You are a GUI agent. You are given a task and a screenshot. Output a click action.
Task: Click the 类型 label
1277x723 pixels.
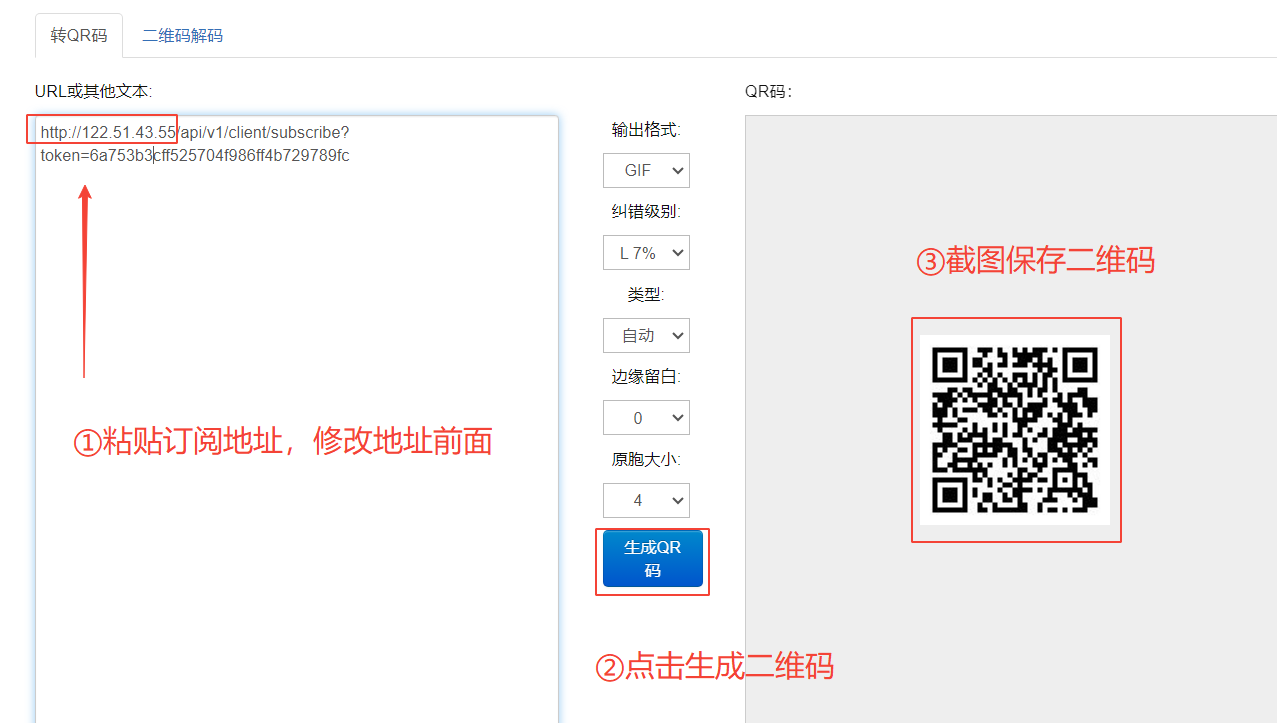point(646,295)
